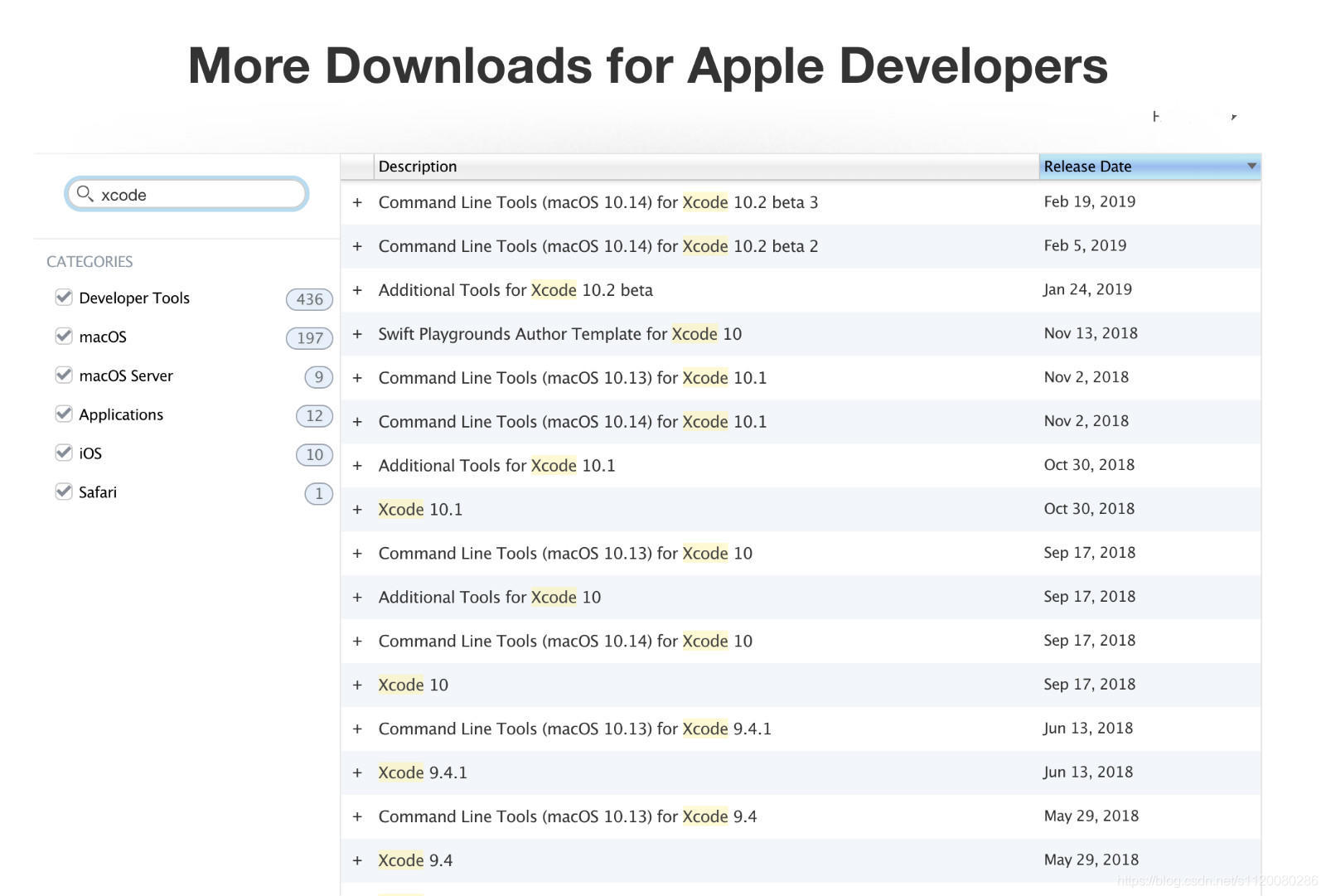
Task: Expand Command Line Tools Xcode 10.2 beta 3
Action: coord(357,202)
